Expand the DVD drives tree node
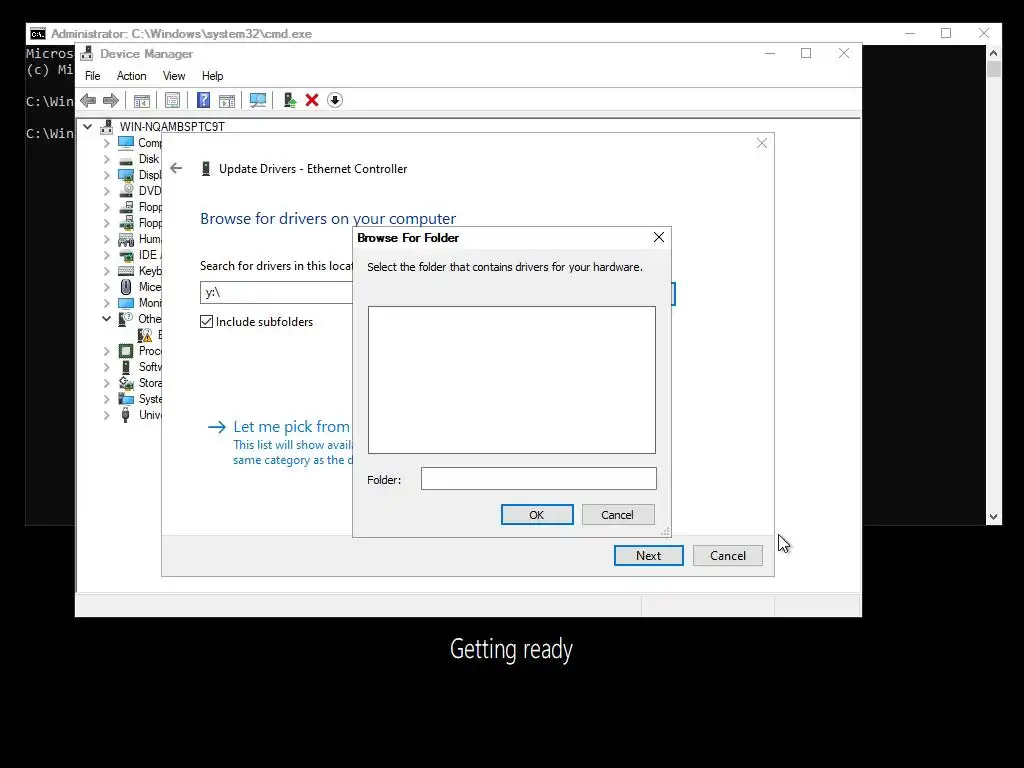This screenshot has height=768, width=1024. coord(106,191)
